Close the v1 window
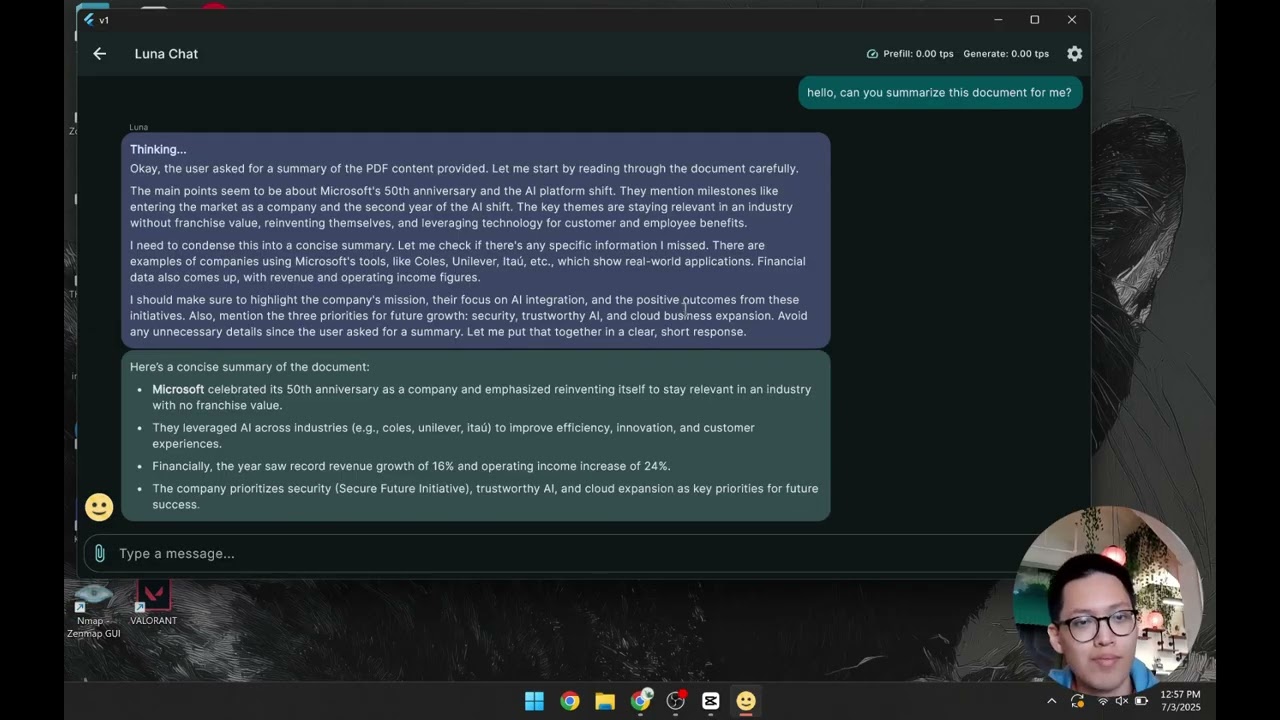Viewport: 1280px width, 720px height. coord(1072,20)
